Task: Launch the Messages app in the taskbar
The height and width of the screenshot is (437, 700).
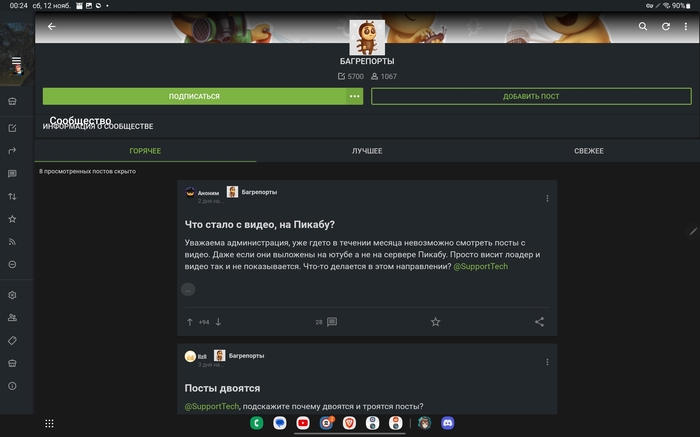Action: tap(280, 423)
